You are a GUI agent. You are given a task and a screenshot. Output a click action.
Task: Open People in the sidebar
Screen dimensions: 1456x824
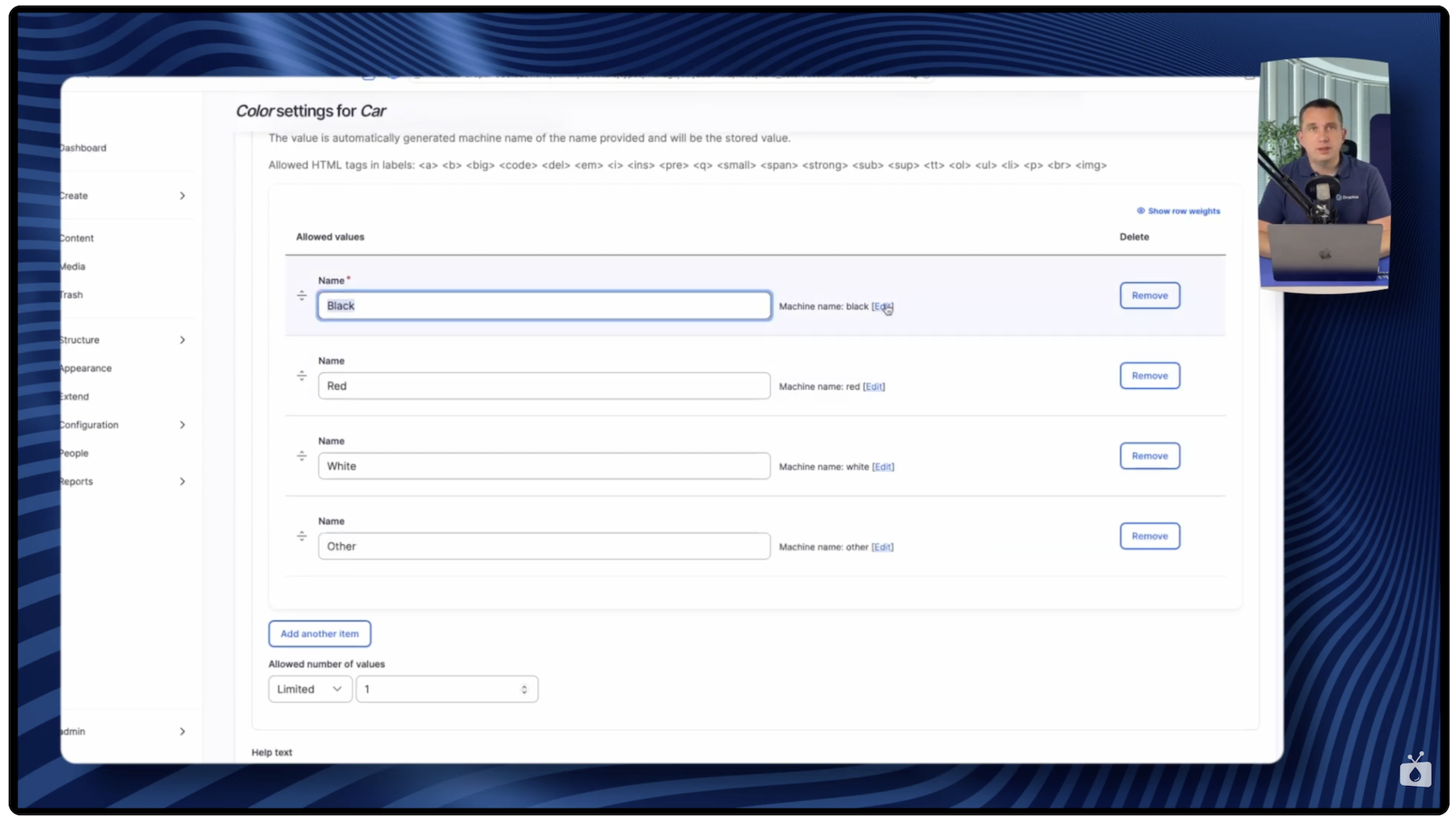[x=74, y=454]
